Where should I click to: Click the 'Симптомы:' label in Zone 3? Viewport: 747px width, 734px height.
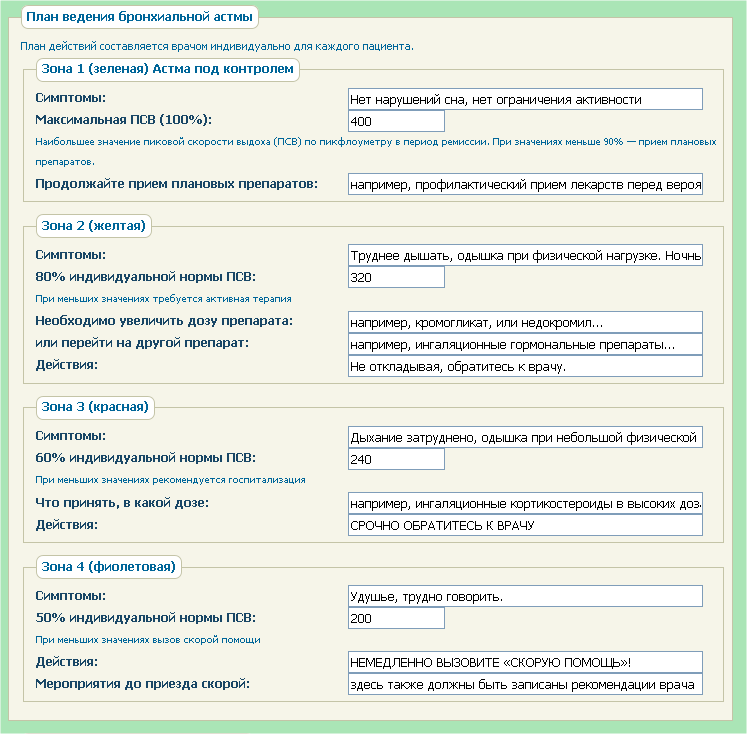[71, 436]
